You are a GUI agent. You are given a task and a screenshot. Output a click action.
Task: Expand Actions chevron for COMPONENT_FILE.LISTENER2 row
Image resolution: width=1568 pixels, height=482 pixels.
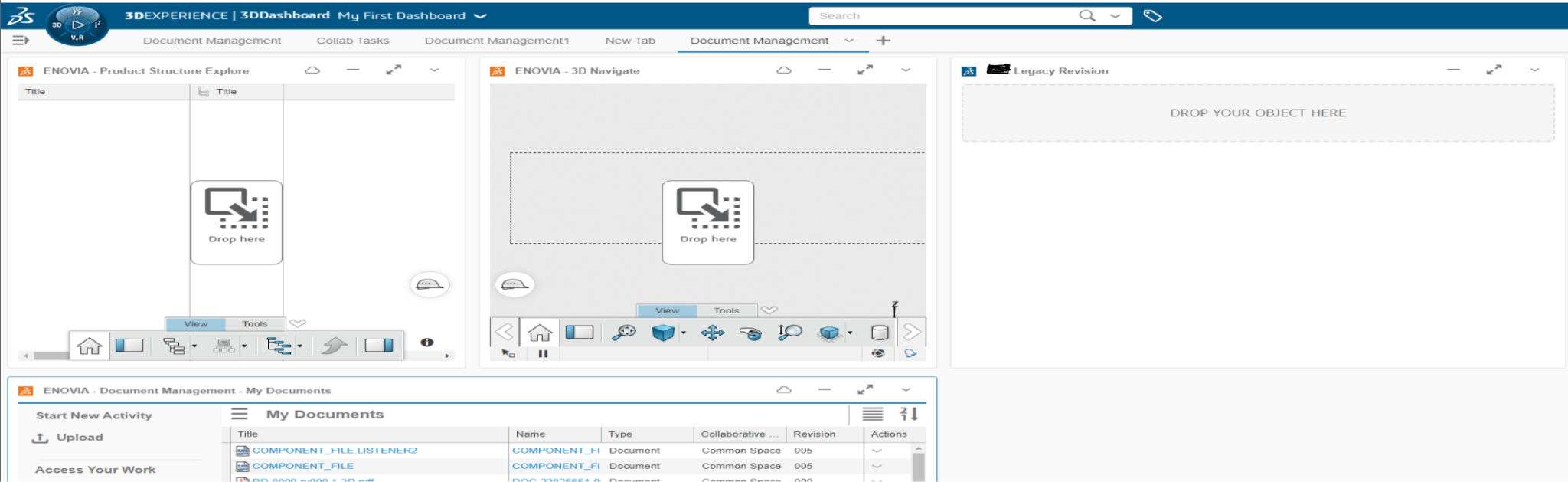pos(877,451)
